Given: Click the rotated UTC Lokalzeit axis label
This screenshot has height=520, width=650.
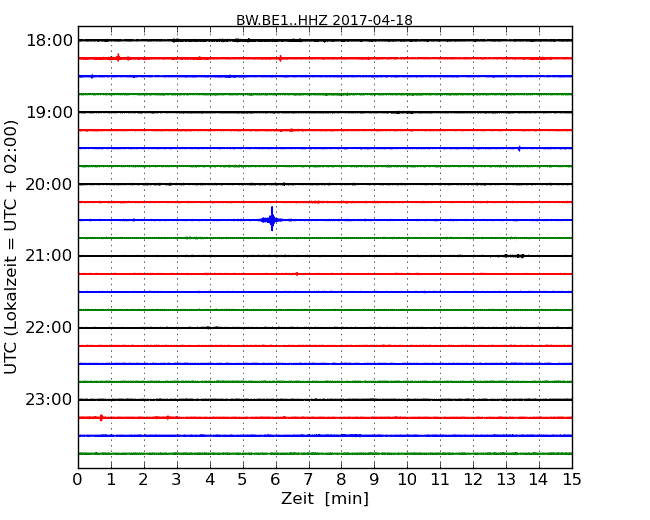Looking at the screenshot, I should 11,247.
